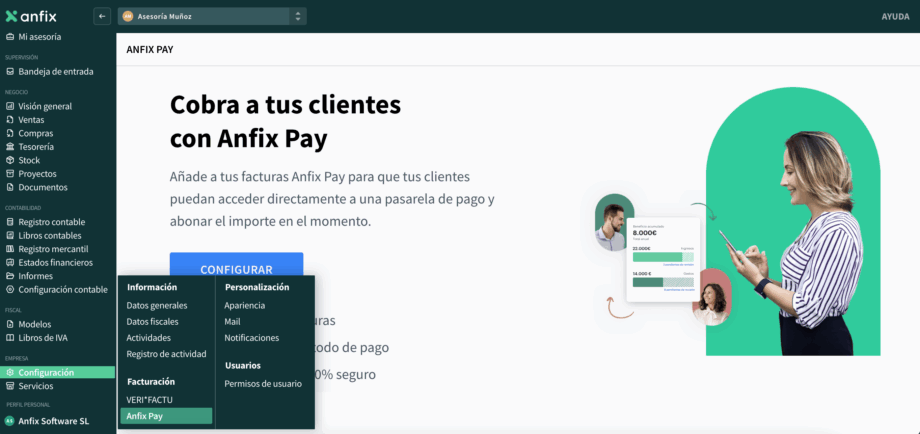Click the anfix logo
The height and width of the screenshot is (434, 920).
[32, 16]
